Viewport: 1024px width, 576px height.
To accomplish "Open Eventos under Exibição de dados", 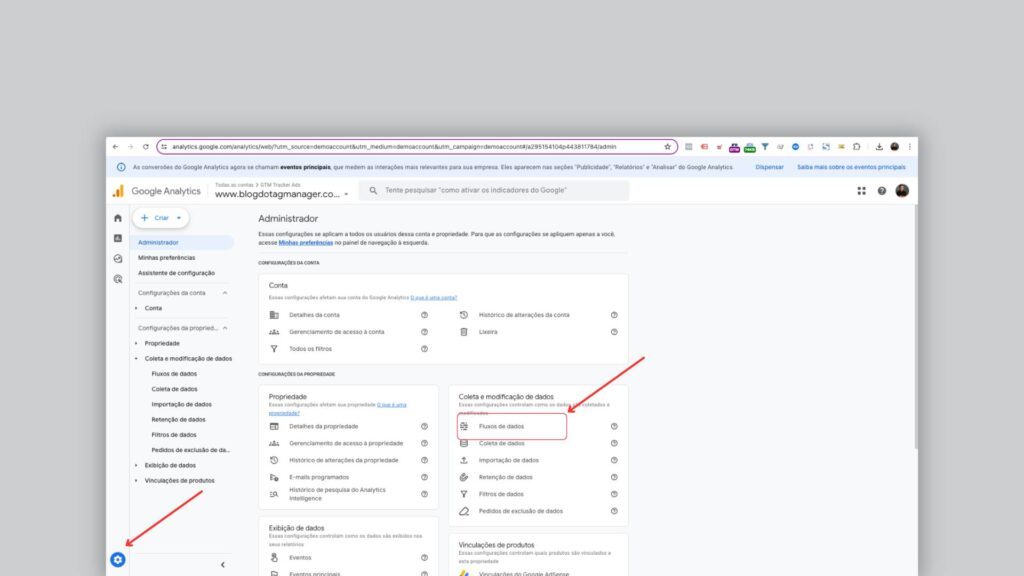I will pos(300,558).
